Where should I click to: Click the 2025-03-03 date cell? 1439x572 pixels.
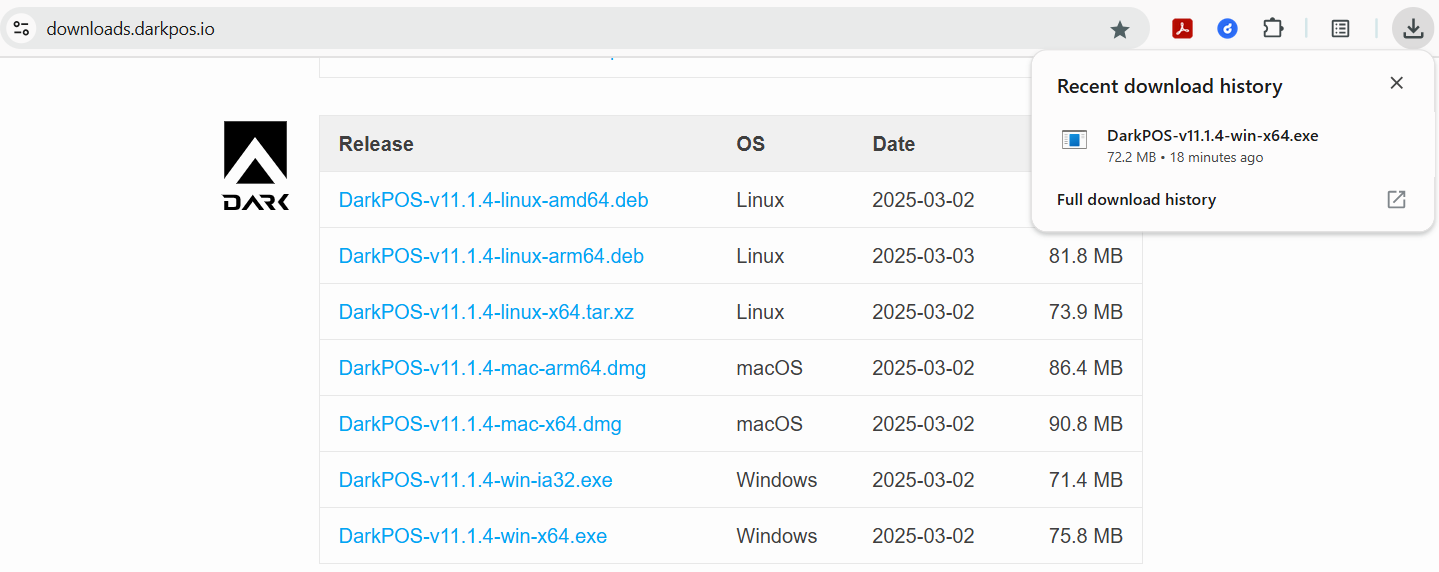click(923, 256)
